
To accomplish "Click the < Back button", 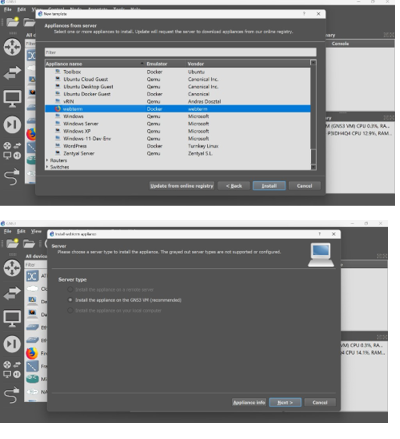I will click(x=234, y=186).
